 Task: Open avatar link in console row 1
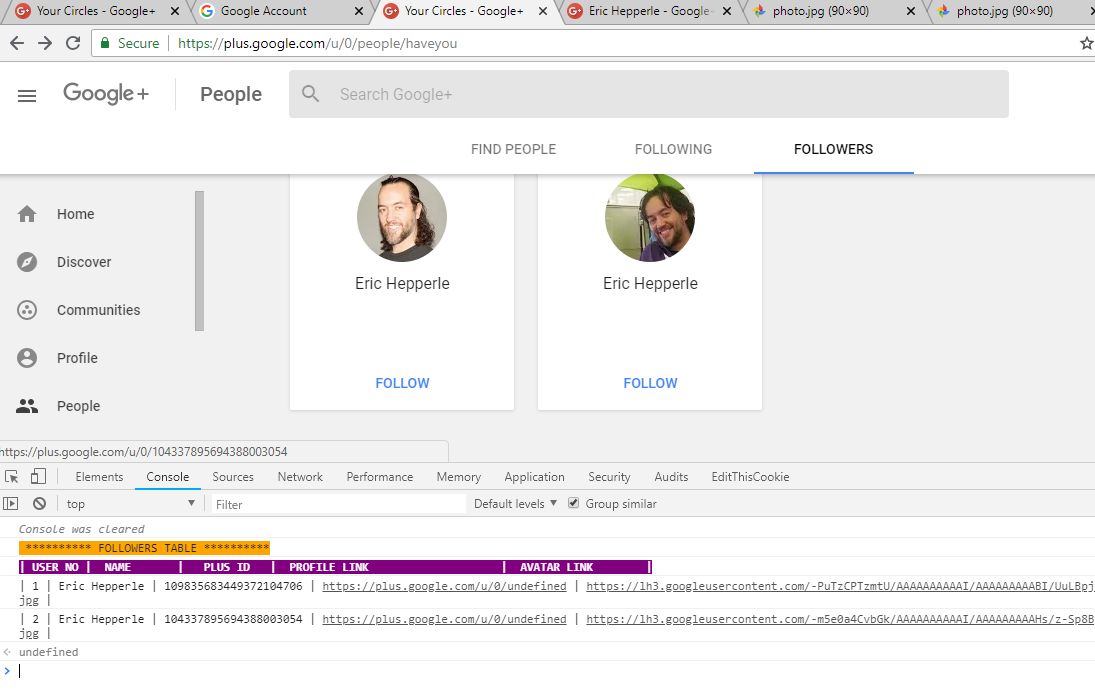pos(840,586)
